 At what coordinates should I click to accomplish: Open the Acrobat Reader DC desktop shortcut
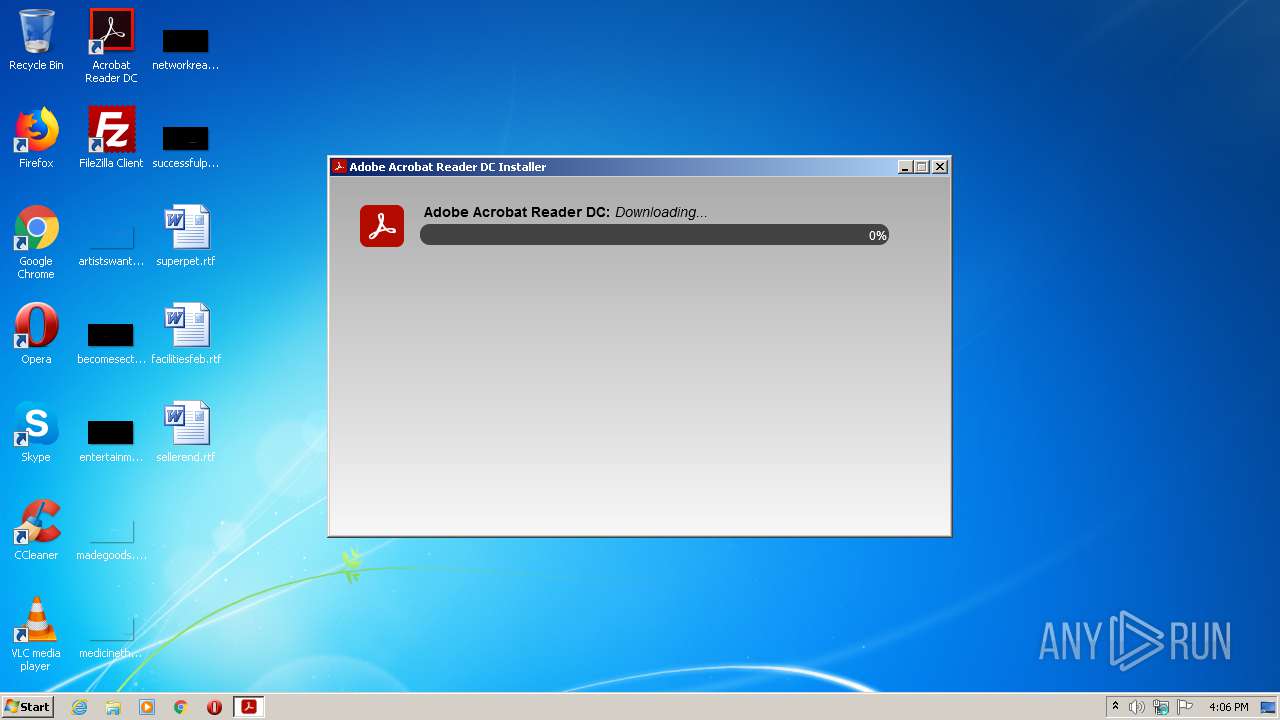coord(111,45)
